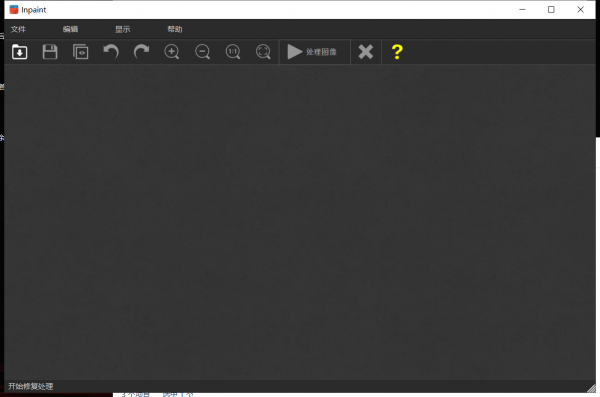Image resolution: width=600 pixels, height=397 pixels.
Task: Open the 编辑 menu
Action: pyautogui.click(x=70, y=29)
